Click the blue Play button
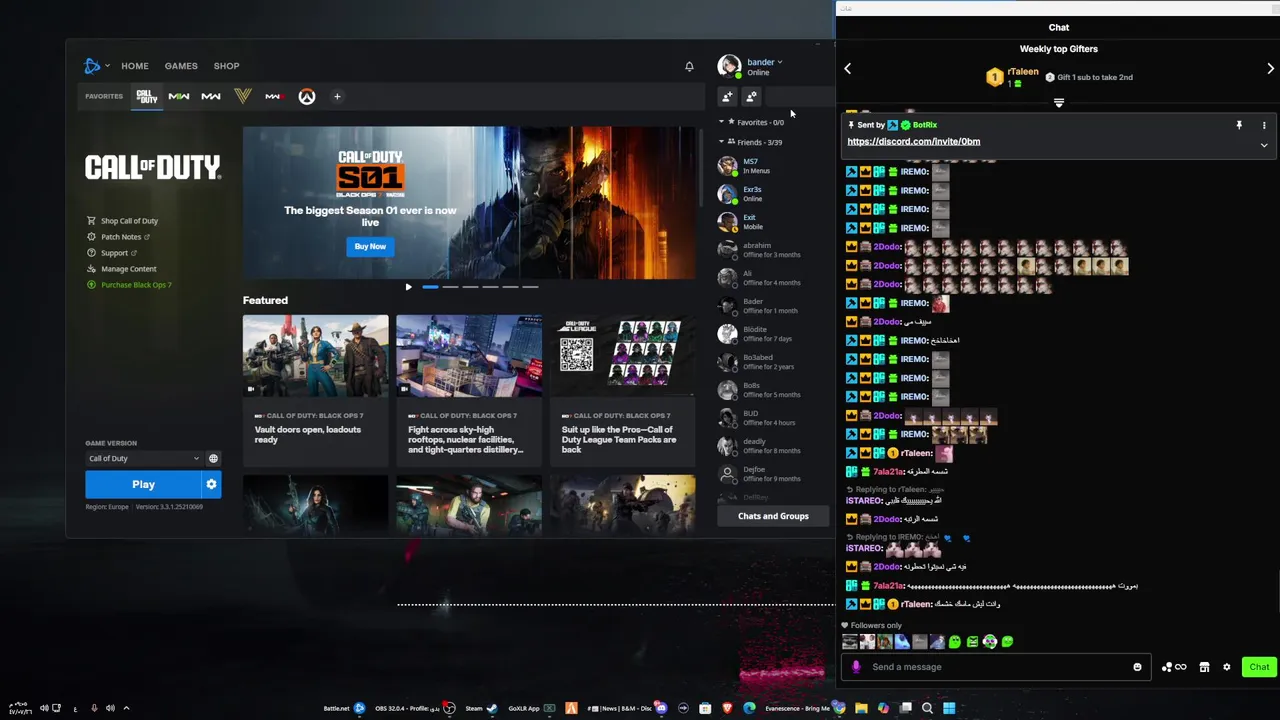This screenshot has width=1280, height=720. point(143,484)
